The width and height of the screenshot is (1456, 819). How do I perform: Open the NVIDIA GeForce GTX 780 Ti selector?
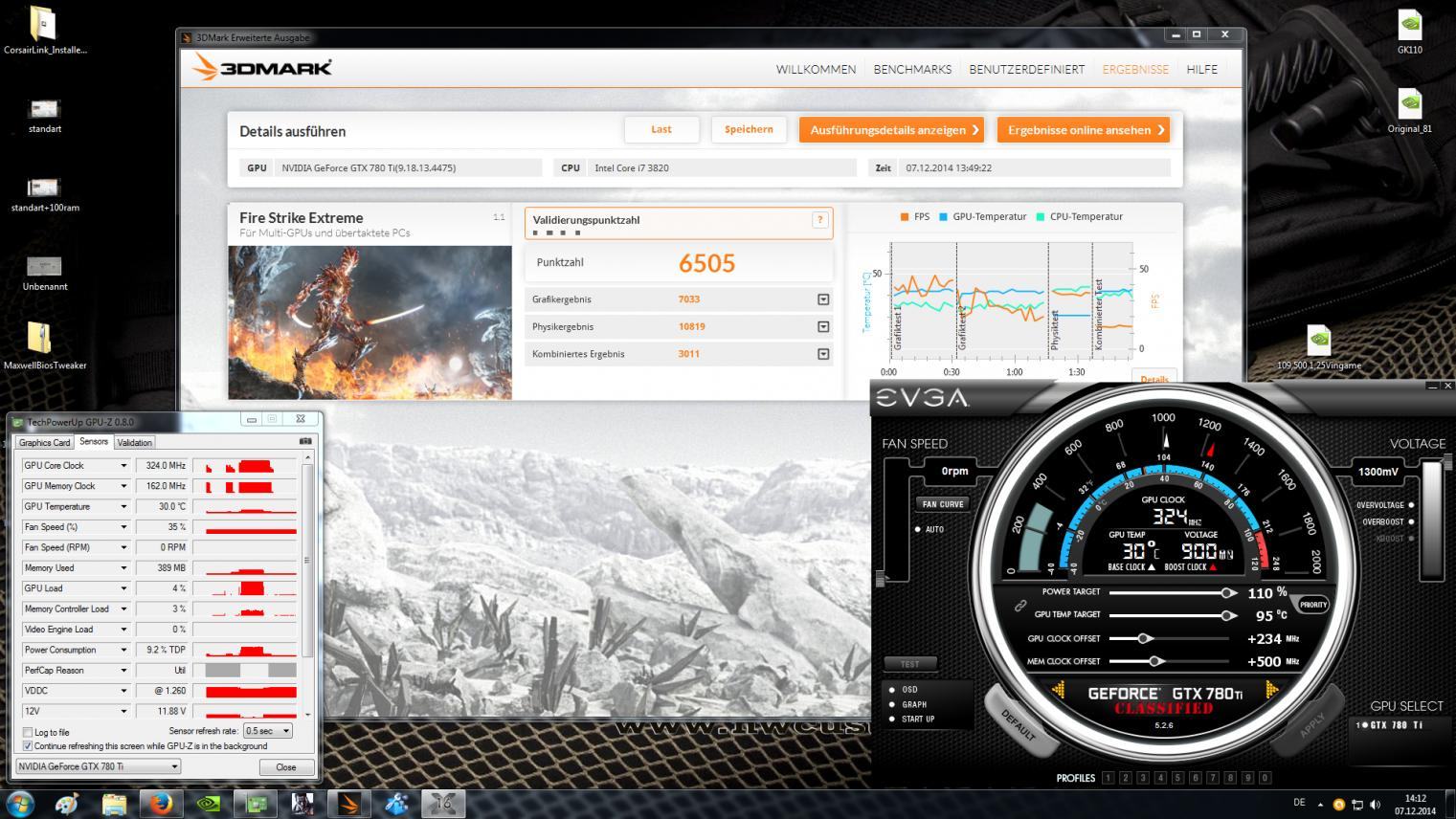[99, 766]
